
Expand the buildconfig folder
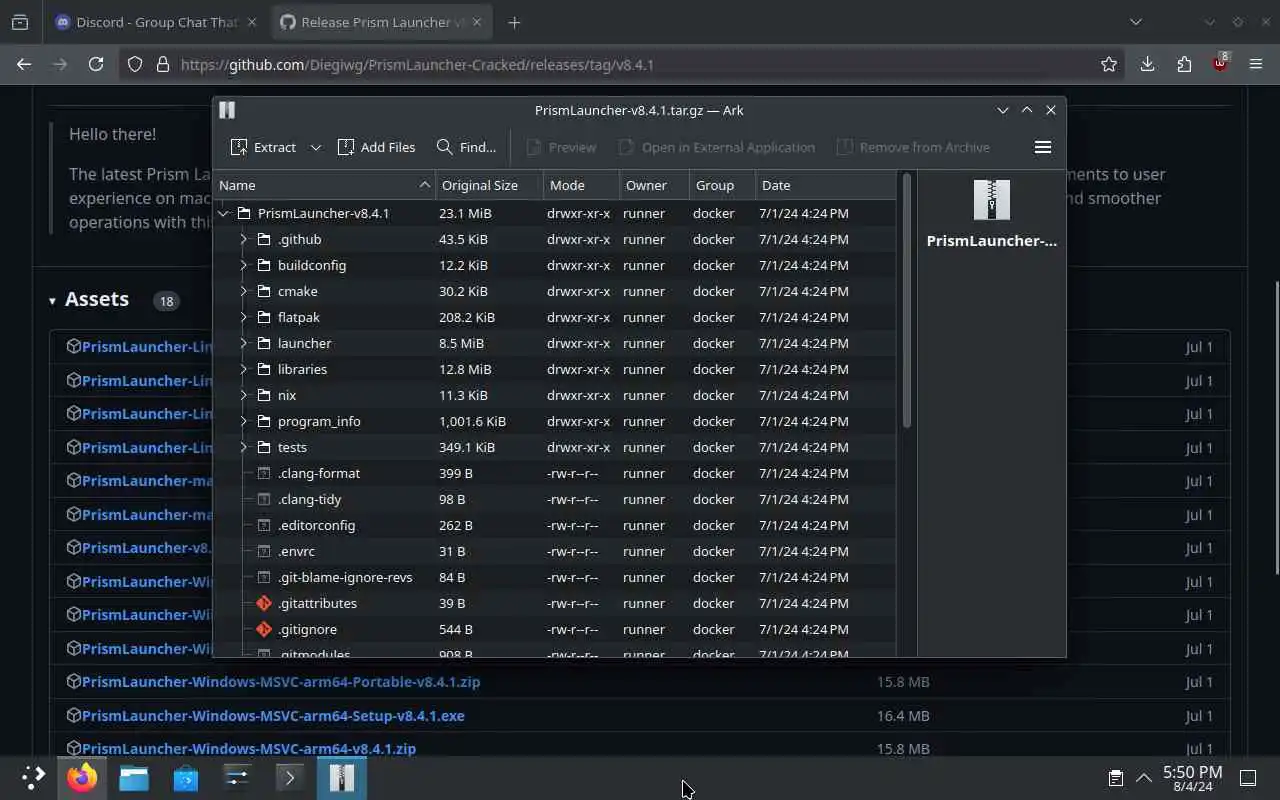[243, 265]
